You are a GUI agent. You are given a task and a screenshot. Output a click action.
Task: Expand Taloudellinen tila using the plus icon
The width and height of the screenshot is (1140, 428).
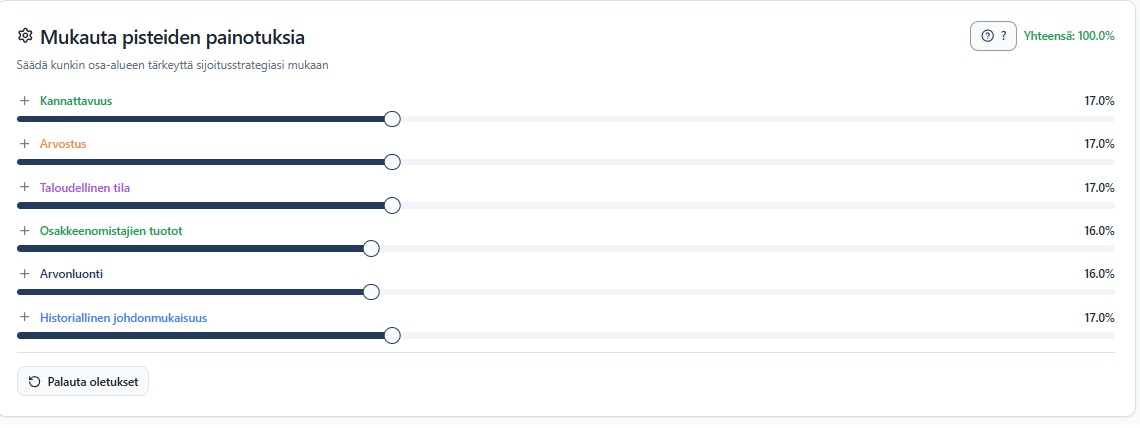(x=25, y=188)
